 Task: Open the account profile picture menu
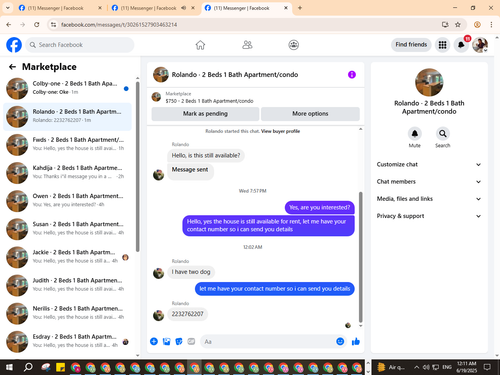coord(480,45)
